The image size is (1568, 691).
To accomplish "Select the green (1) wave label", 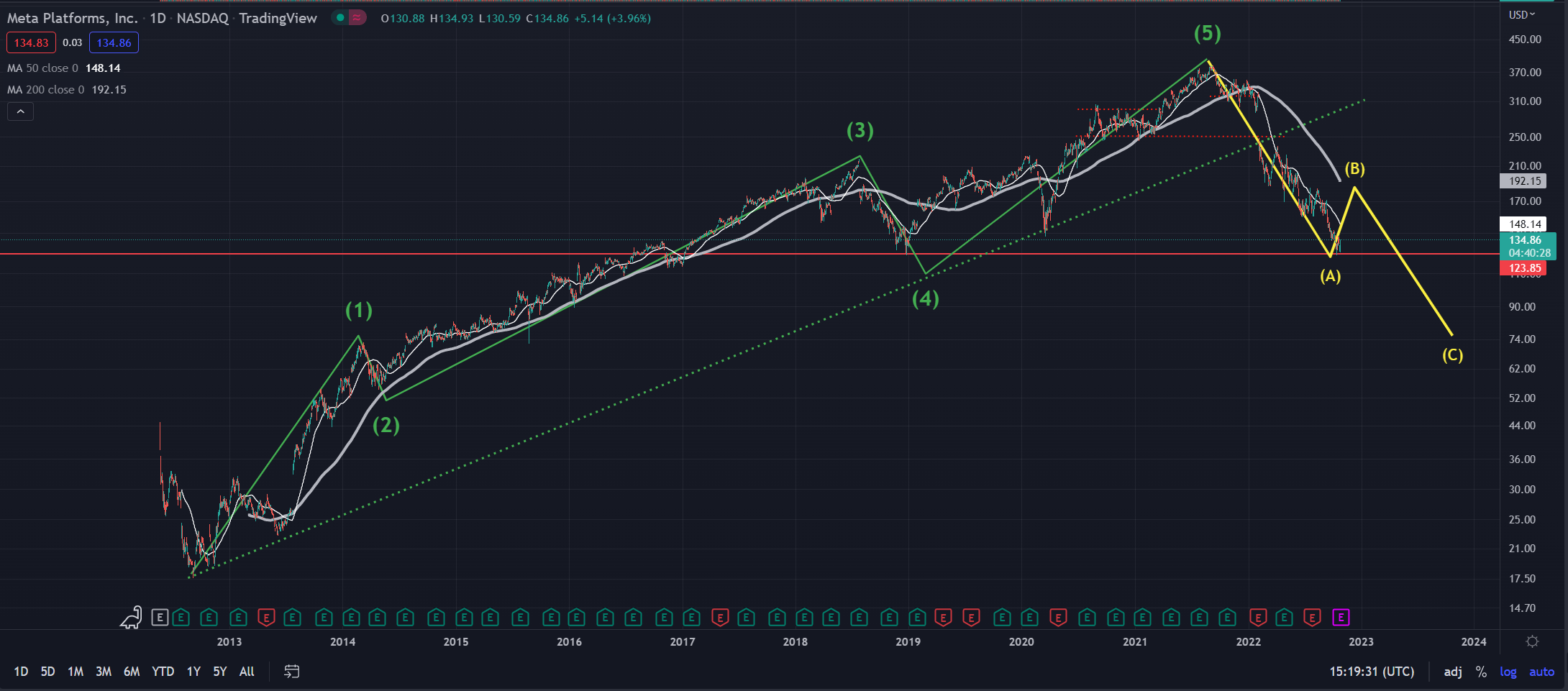I will [359, 311].
